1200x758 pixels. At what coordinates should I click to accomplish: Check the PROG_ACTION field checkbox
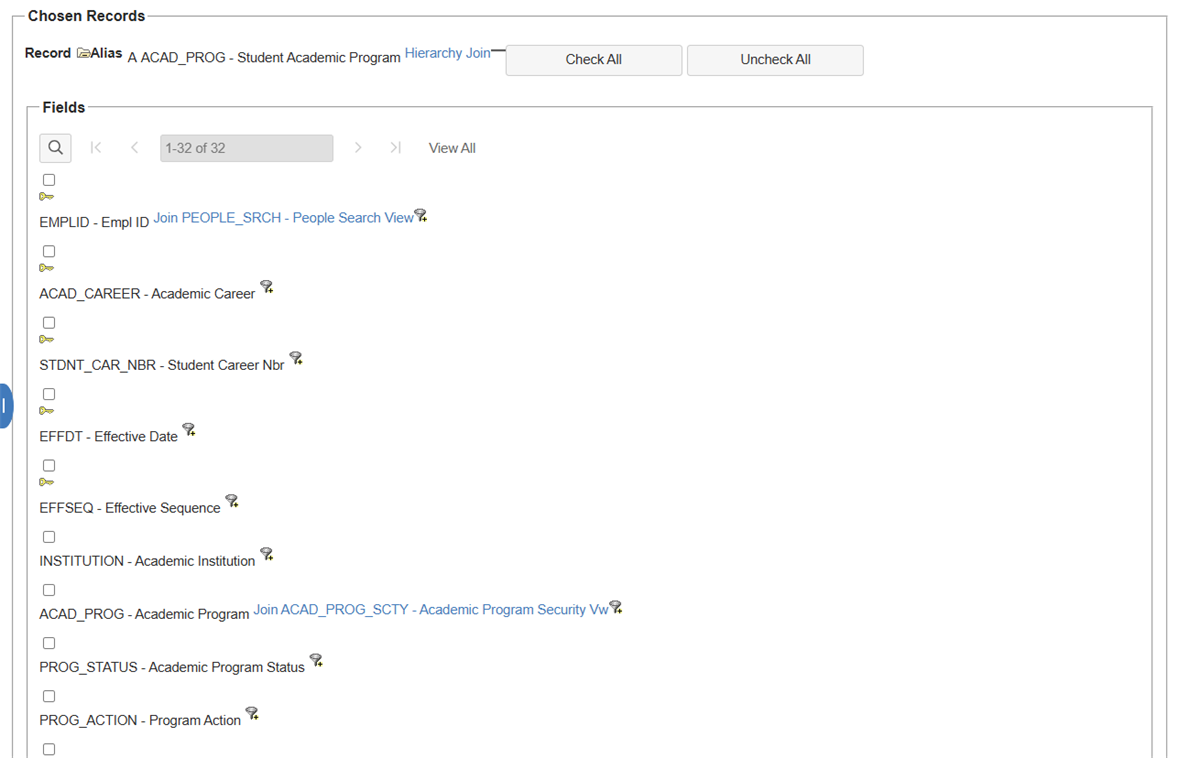[49, 696]
